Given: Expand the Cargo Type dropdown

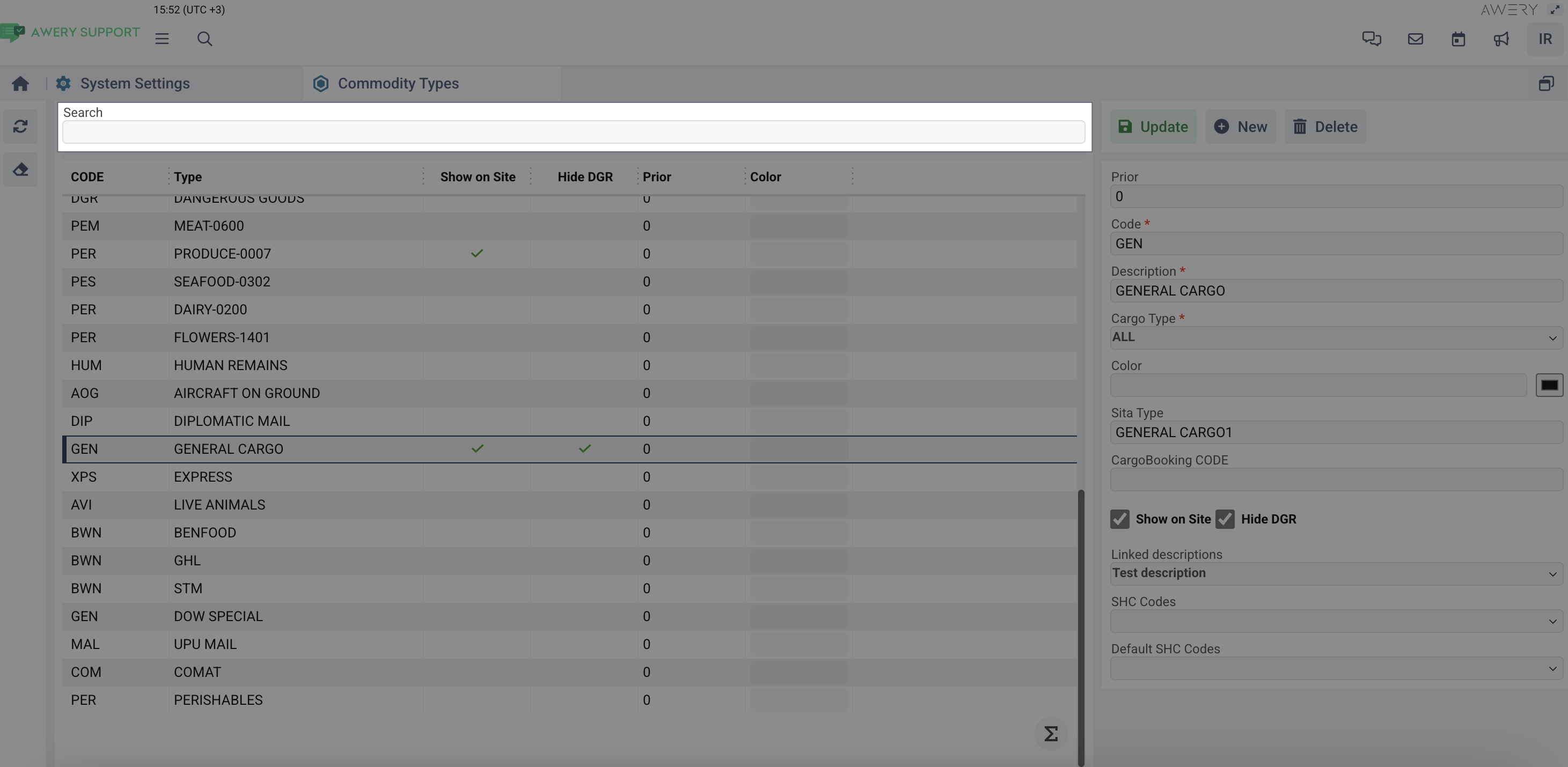Looking at the screenshot, I should 1336,337.
